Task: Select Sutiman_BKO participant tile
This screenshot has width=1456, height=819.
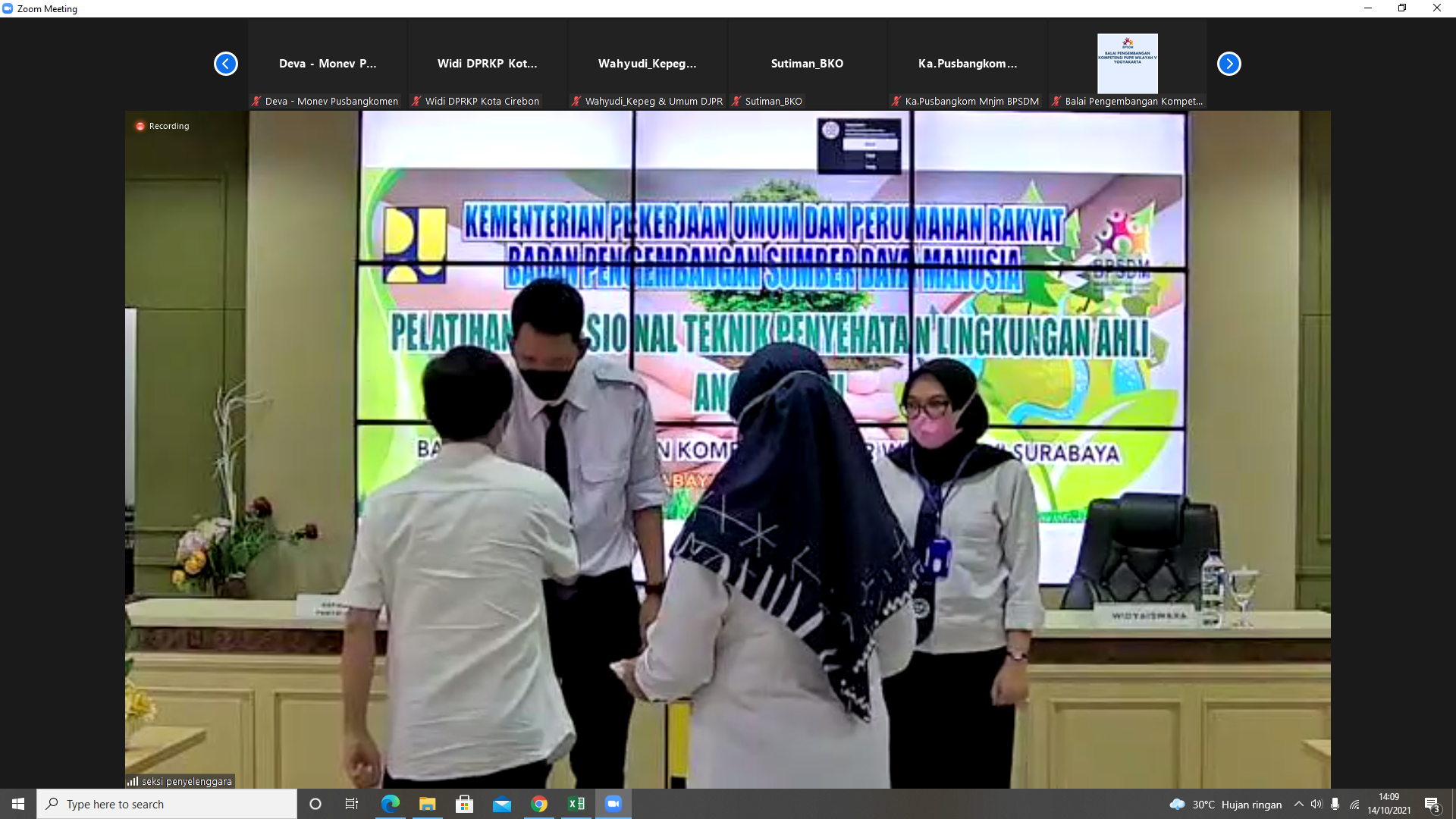Action: point(808,64)
